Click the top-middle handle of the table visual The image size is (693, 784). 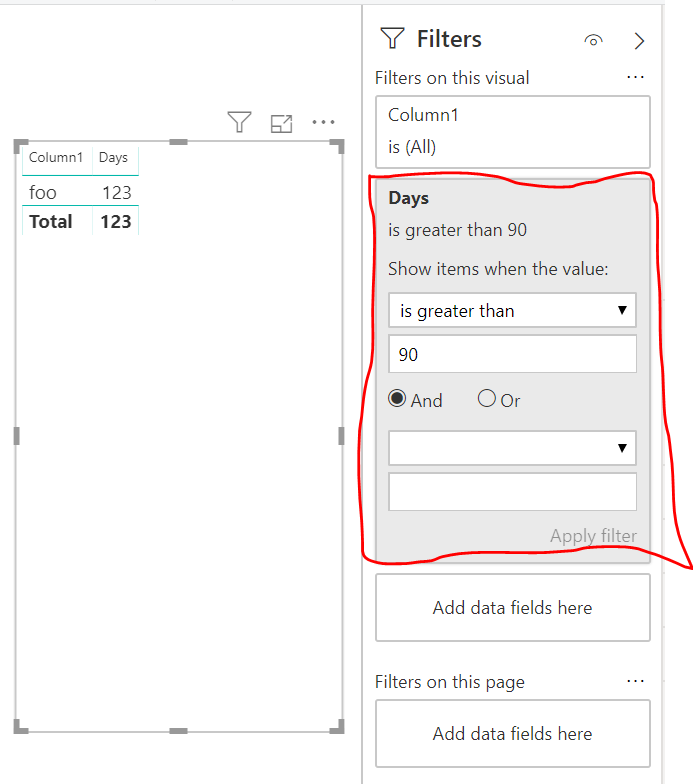coord(178,142)
